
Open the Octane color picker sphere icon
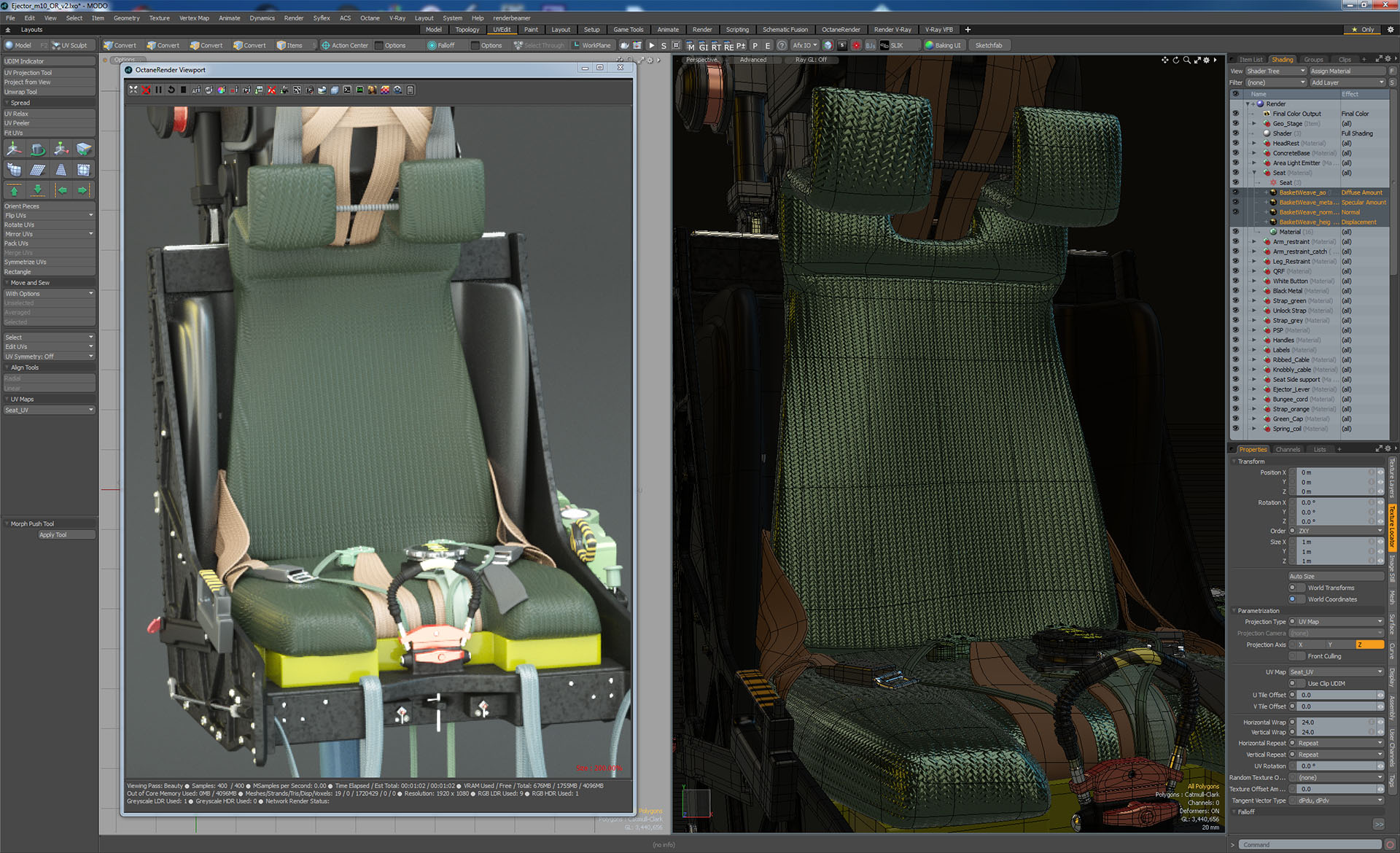pyautogui.click(x=221, y=90)
